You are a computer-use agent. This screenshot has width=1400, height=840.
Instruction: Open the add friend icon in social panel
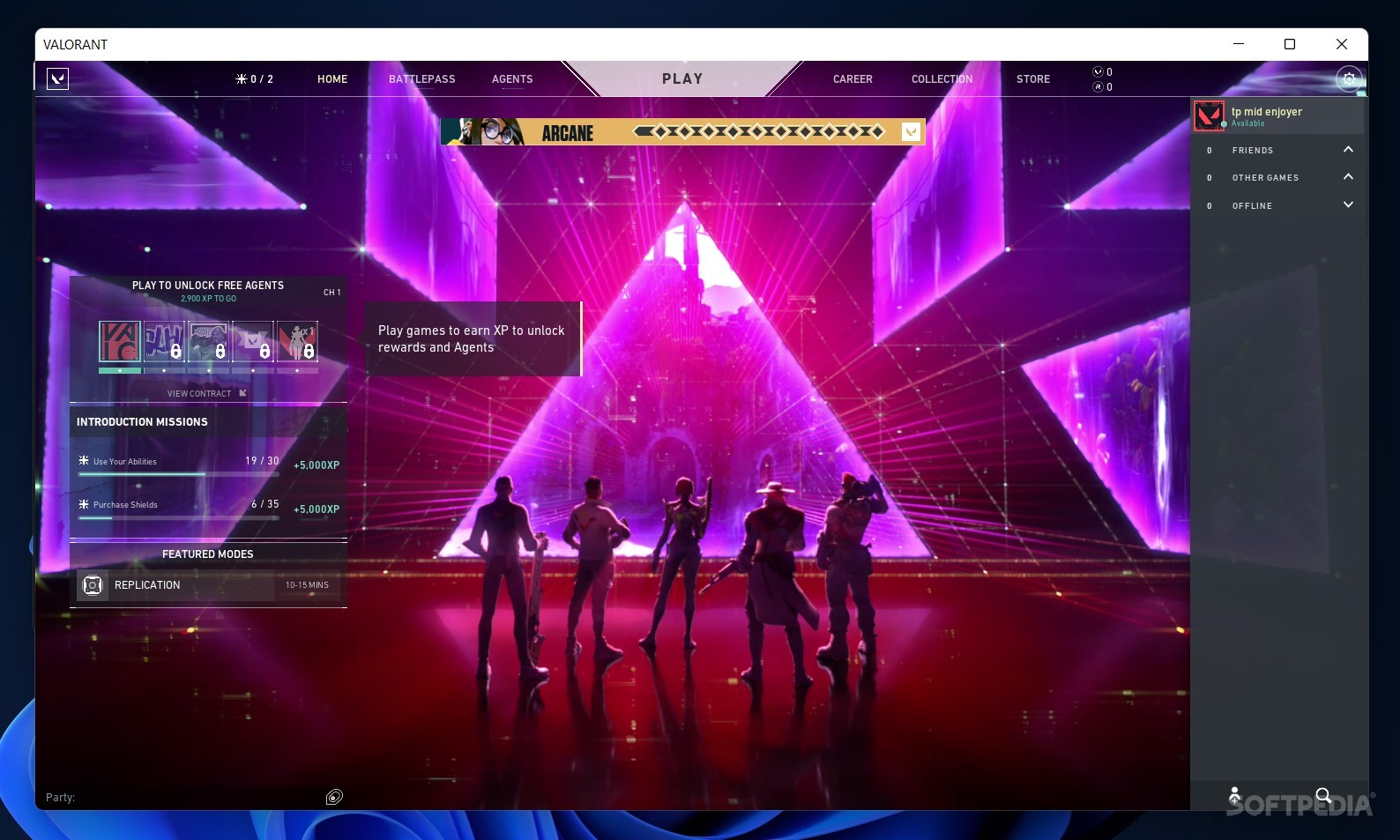[x=1235, y=796]
